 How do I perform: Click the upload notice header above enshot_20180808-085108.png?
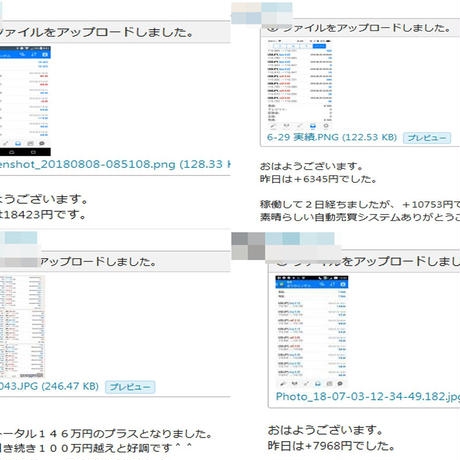coord(115,32)
